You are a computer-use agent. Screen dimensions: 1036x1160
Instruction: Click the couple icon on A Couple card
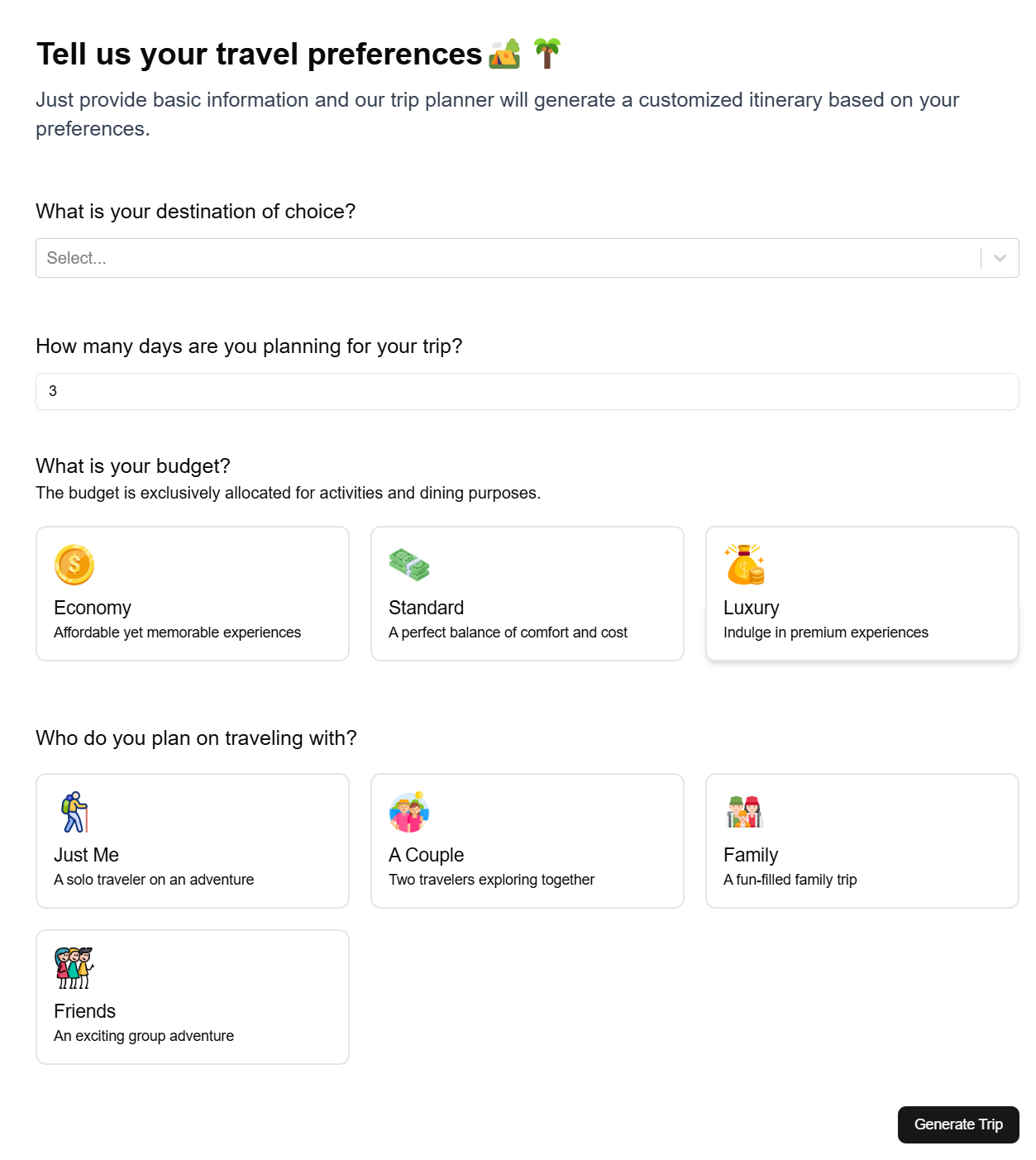tap(408, 812)
